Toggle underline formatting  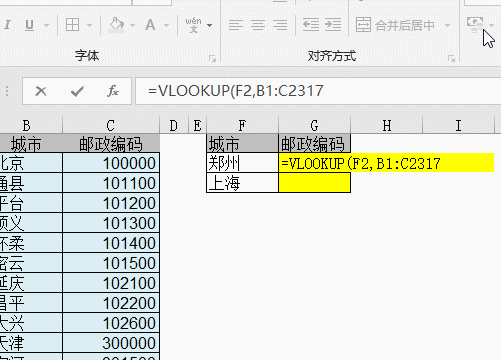29,25
